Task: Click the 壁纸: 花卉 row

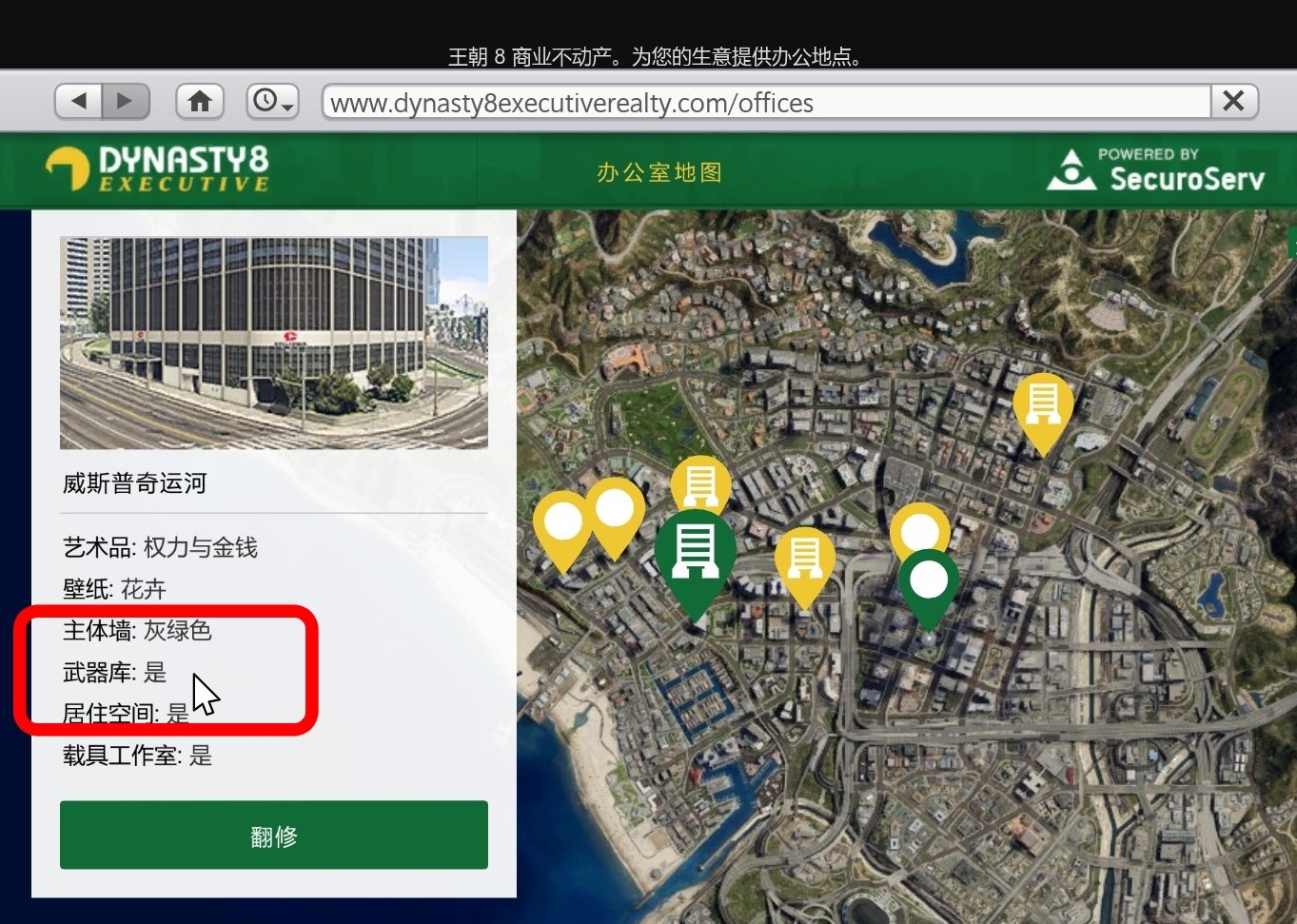Action: click(x=114, y=589)
